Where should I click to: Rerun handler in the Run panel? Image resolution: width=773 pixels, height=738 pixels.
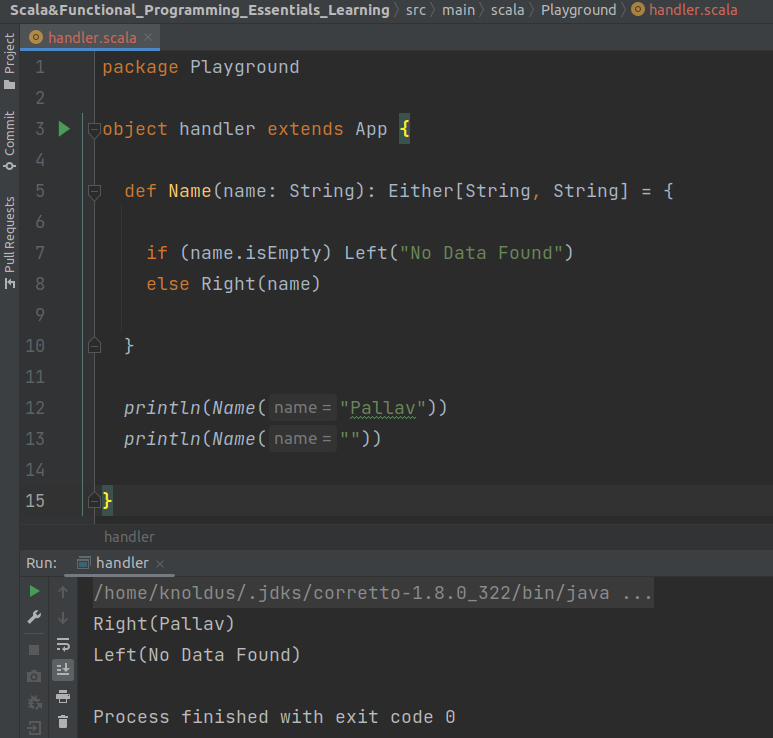point(34,591)
